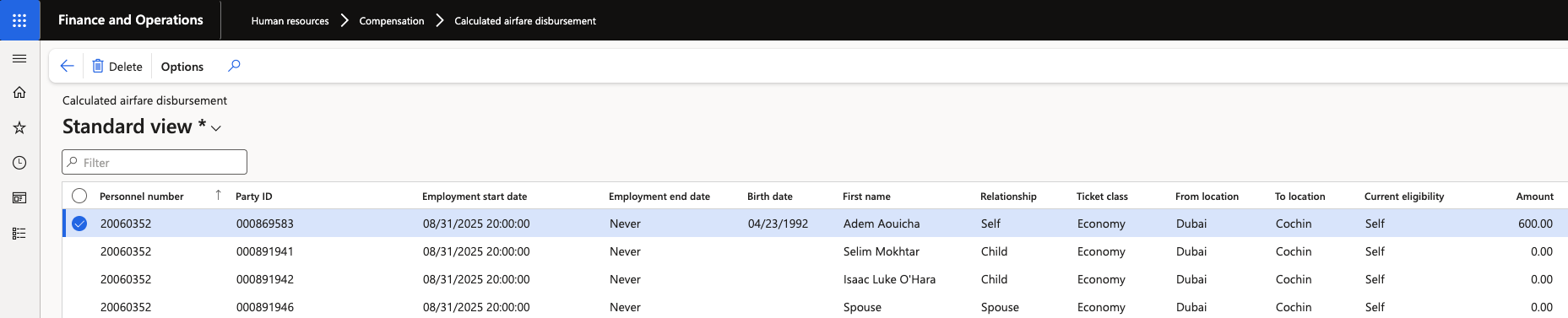
Task: Open Employment end date column header
Action: (x=659, y=197)
